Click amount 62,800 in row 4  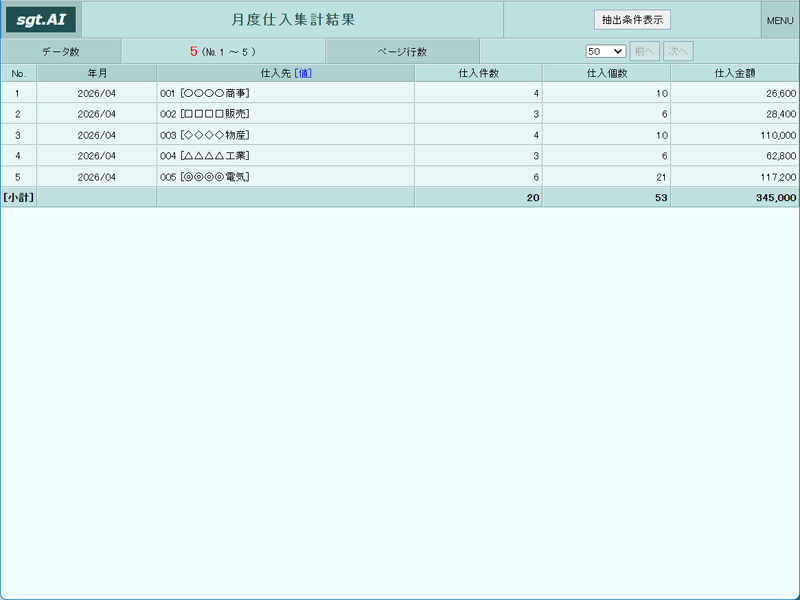[781, 156]
